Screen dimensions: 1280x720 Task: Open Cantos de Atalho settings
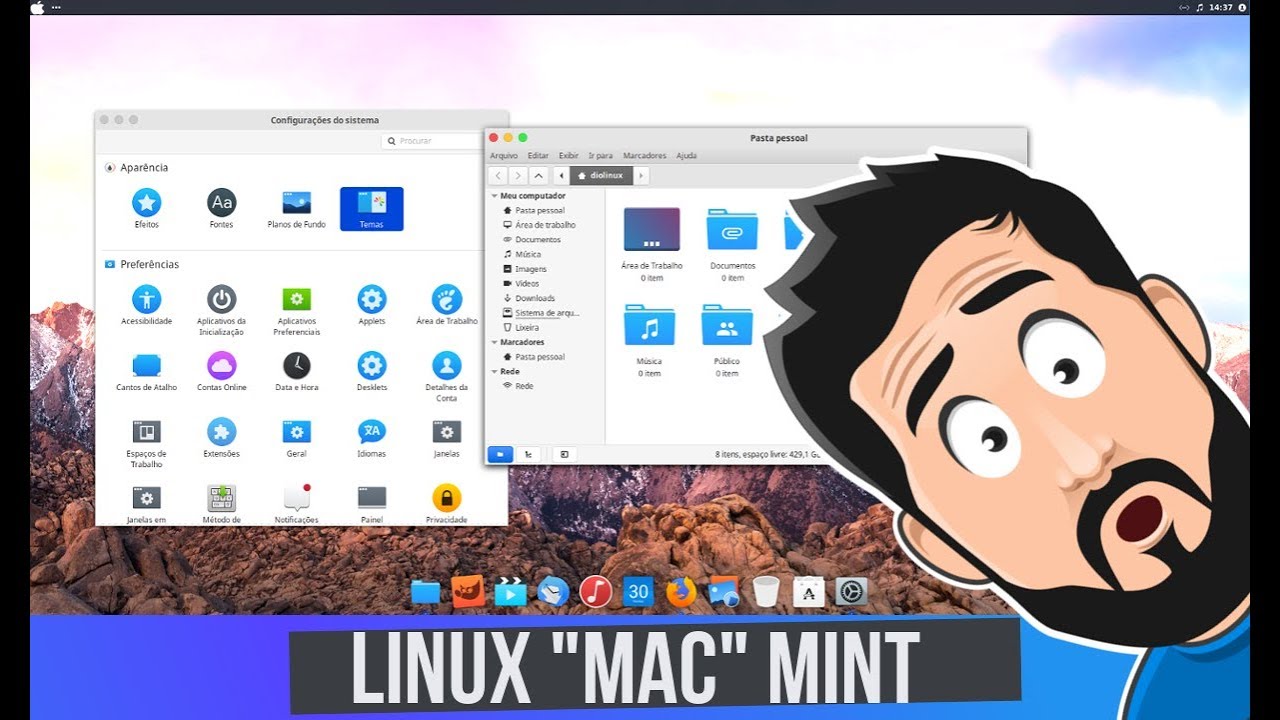pos(147,371)
